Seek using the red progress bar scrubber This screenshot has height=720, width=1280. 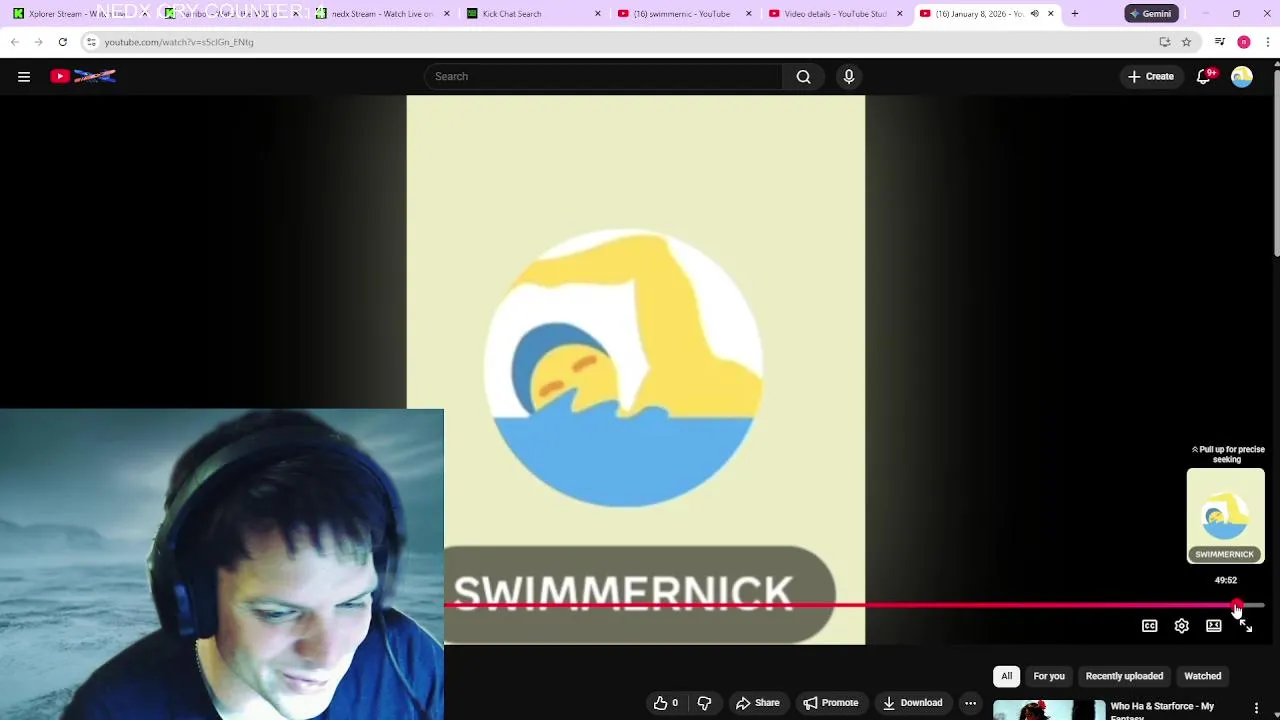1237,605
